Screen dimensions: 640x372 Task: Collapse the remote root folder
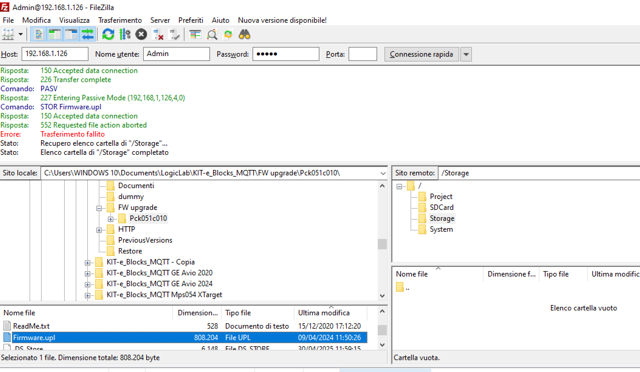(x=400, y=186)
